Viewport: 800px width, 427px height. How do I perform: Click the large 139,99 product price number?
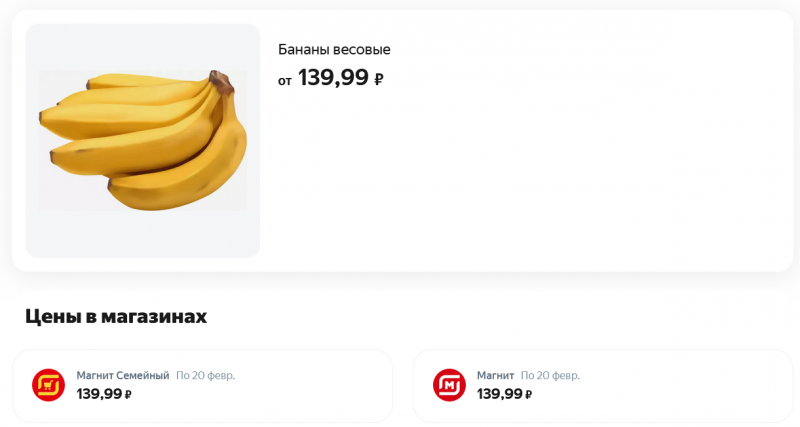(333, 78)
